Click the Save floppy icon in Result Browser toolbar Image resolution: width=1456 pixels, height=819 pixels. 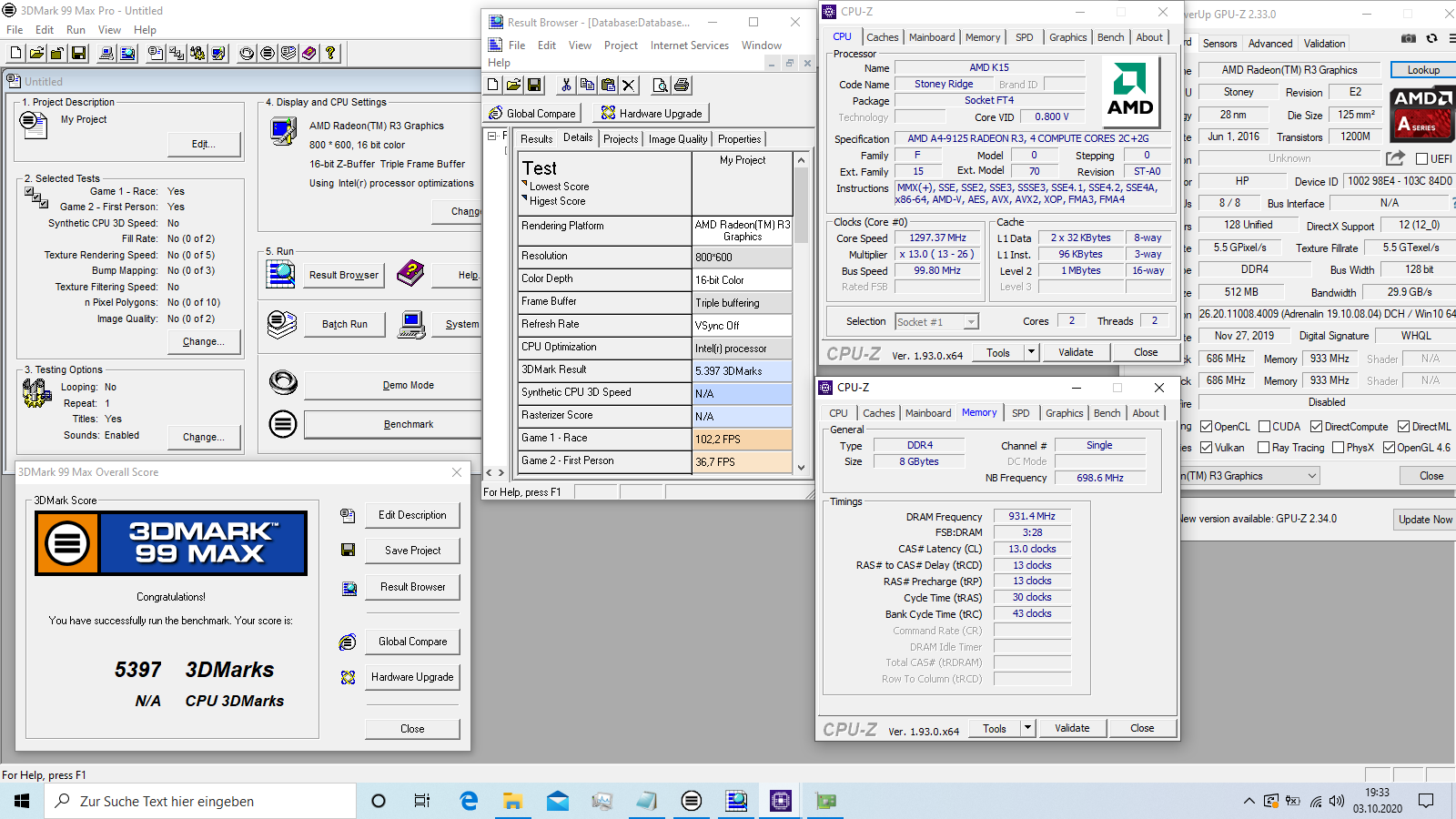tap(534, 86)
